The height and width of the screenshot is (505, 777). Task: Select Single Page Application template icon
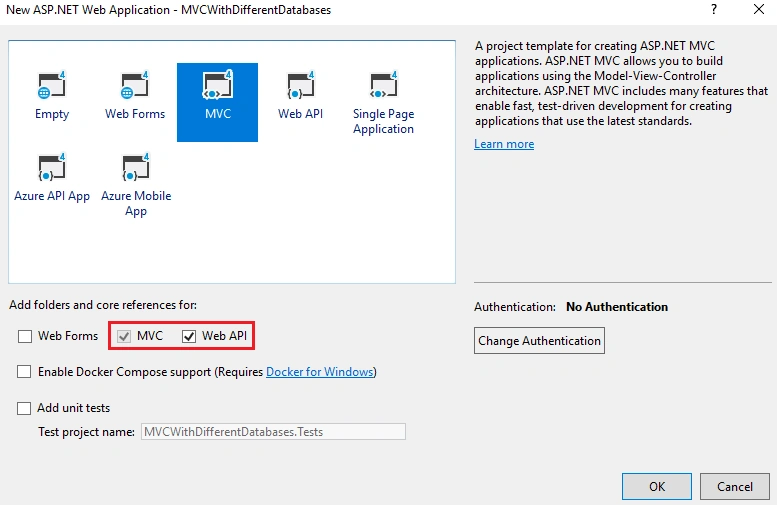pos(384,85)
